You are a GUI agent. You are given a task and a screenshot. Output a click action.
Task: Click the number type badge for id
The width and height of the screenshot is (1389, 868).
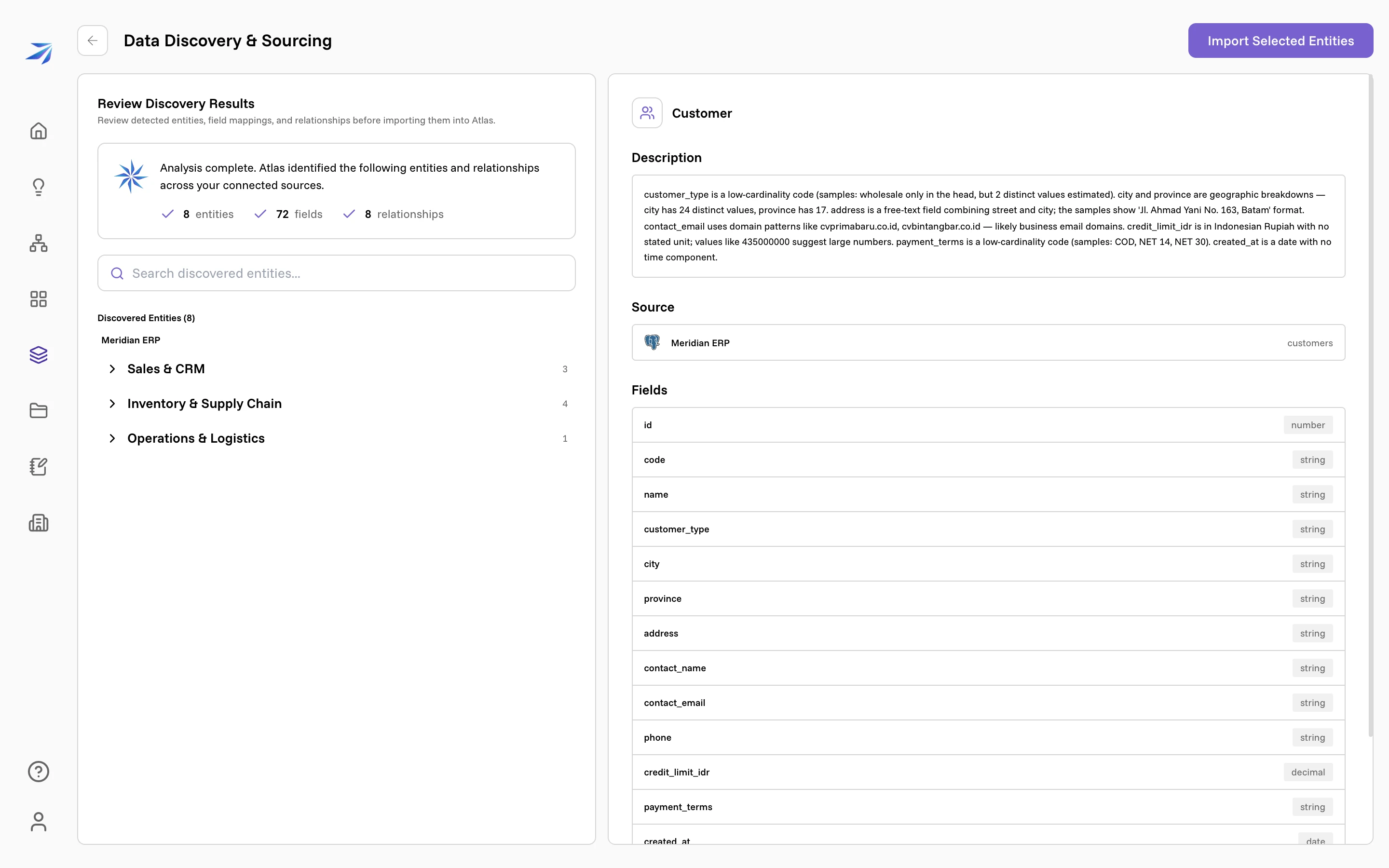tap(1307, 425)
